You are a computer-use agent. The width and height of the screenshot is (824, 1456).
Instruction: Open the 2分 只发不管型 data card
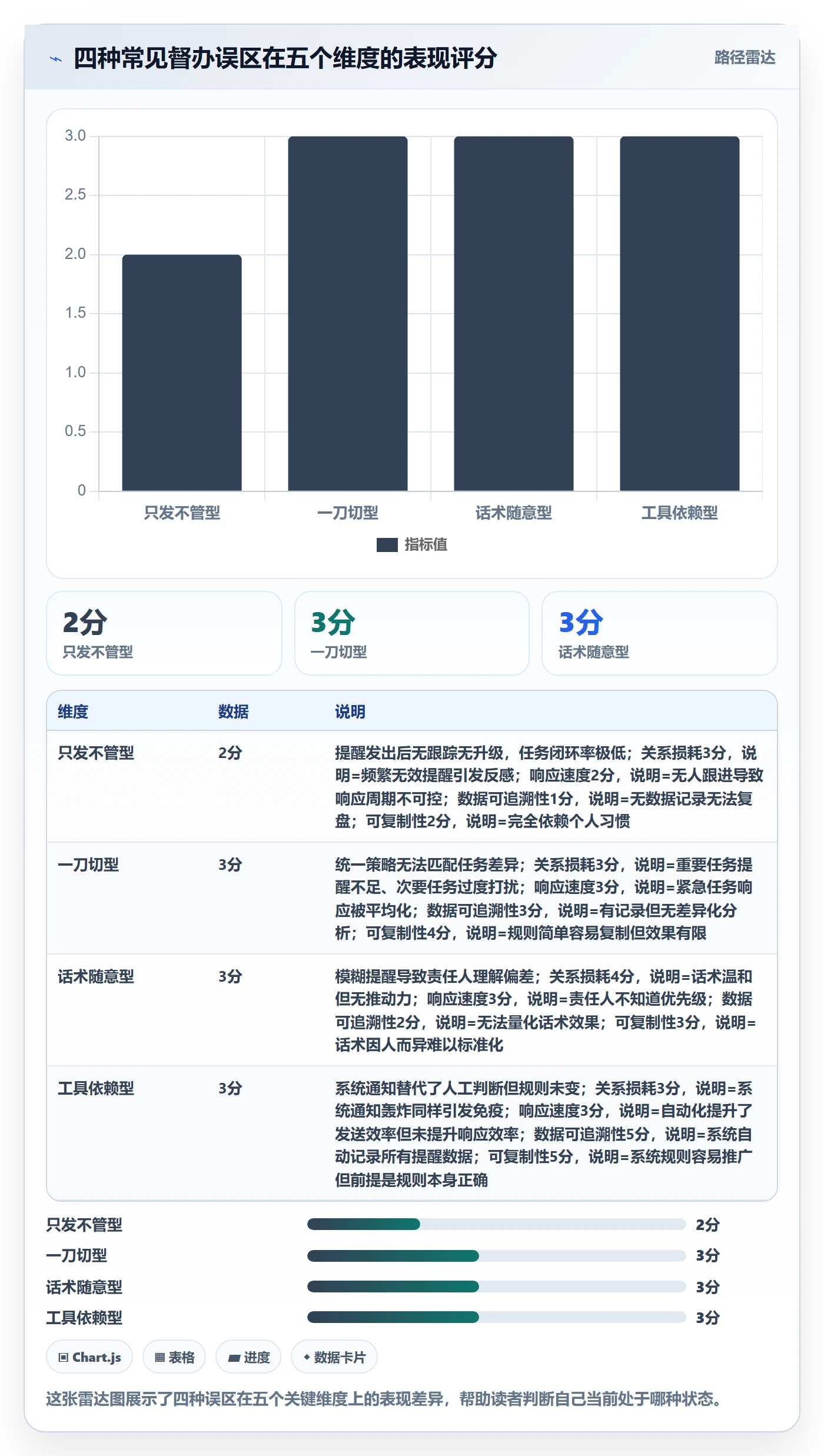click(164, 633)
